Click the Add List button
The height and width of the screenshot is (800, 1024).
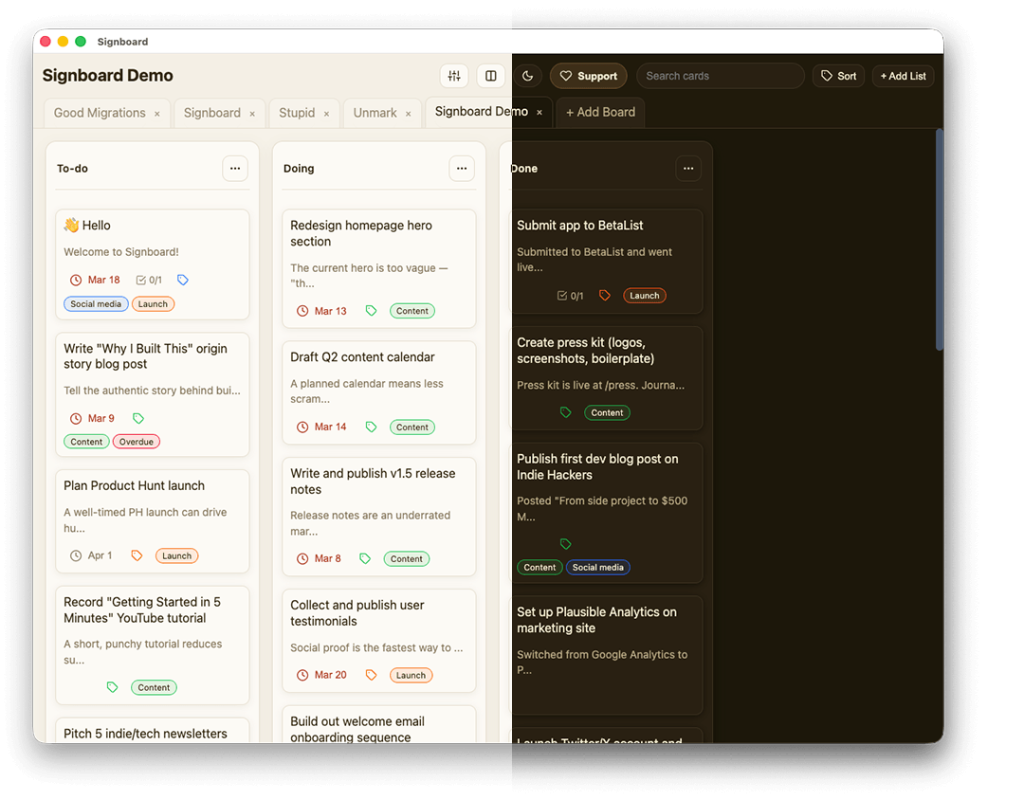pos(903,76)
